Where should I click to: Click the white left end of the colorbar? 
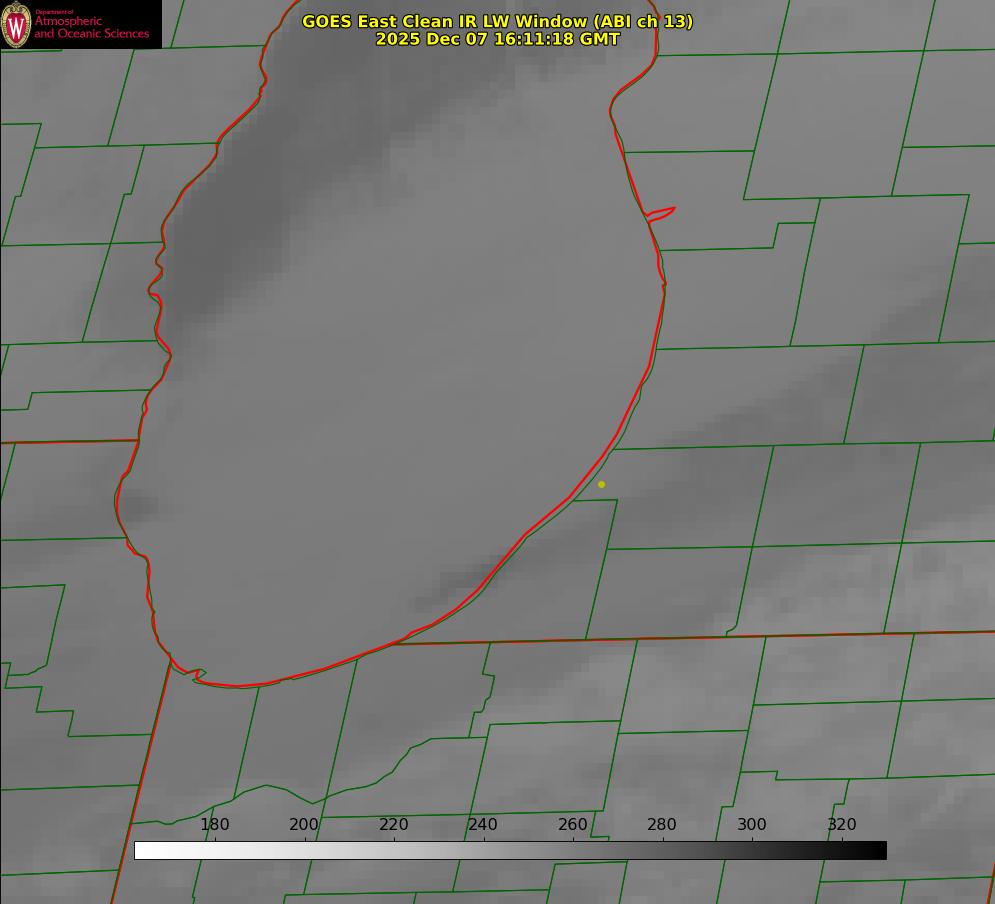click(142, 850)
